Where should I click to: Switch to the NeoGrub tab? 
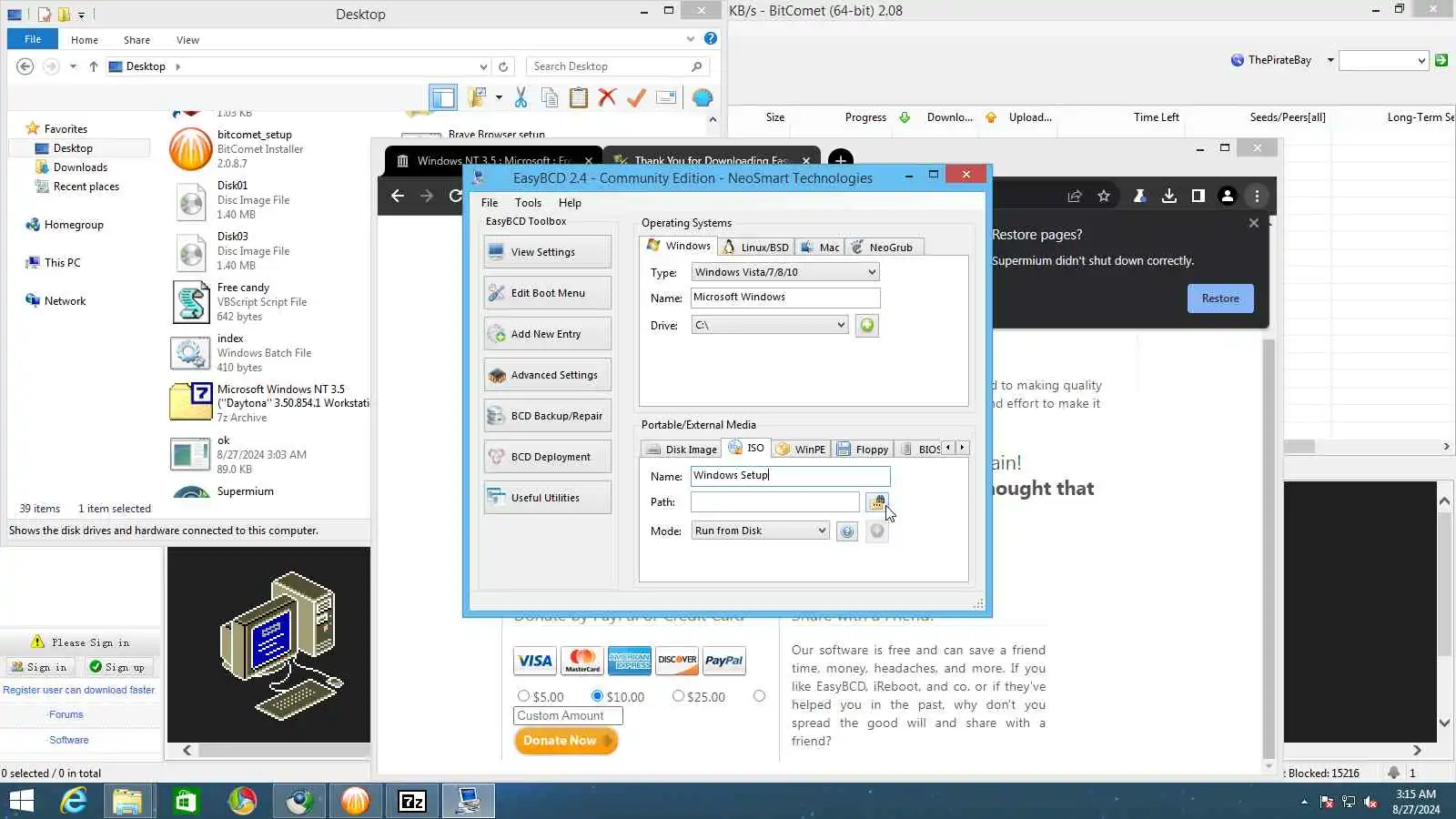884,248
